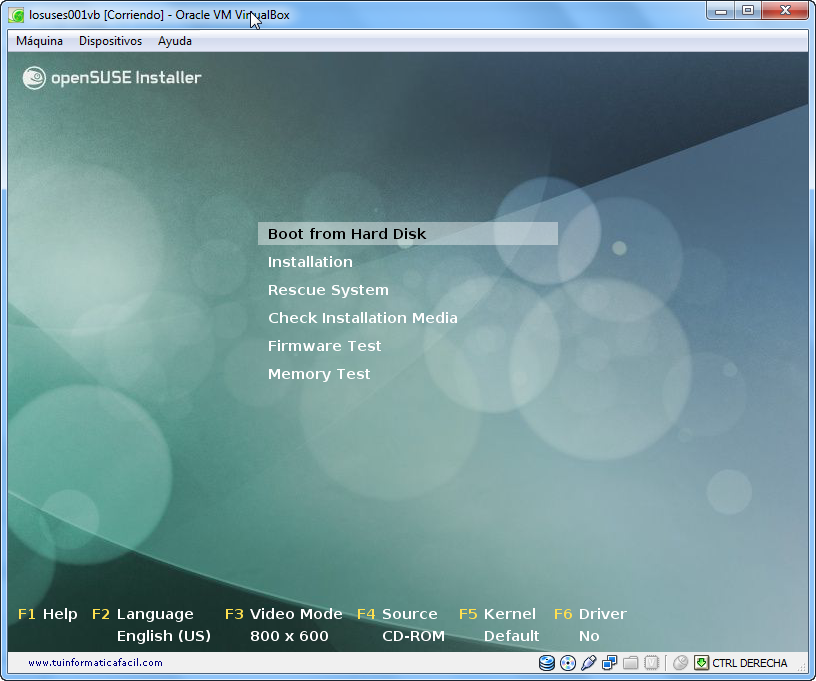The width and height of the screenshot is (816, 681).
Task: Click the CTRL DERECHA host key label
Action: pos(749,663)
